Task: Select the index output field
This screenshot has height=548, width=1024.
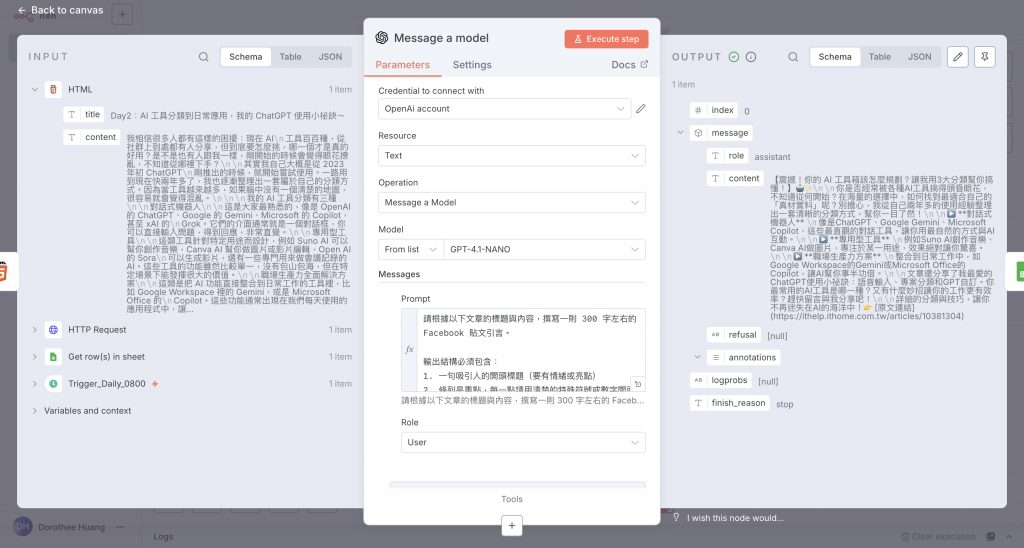Action: [x=714, y=110]
